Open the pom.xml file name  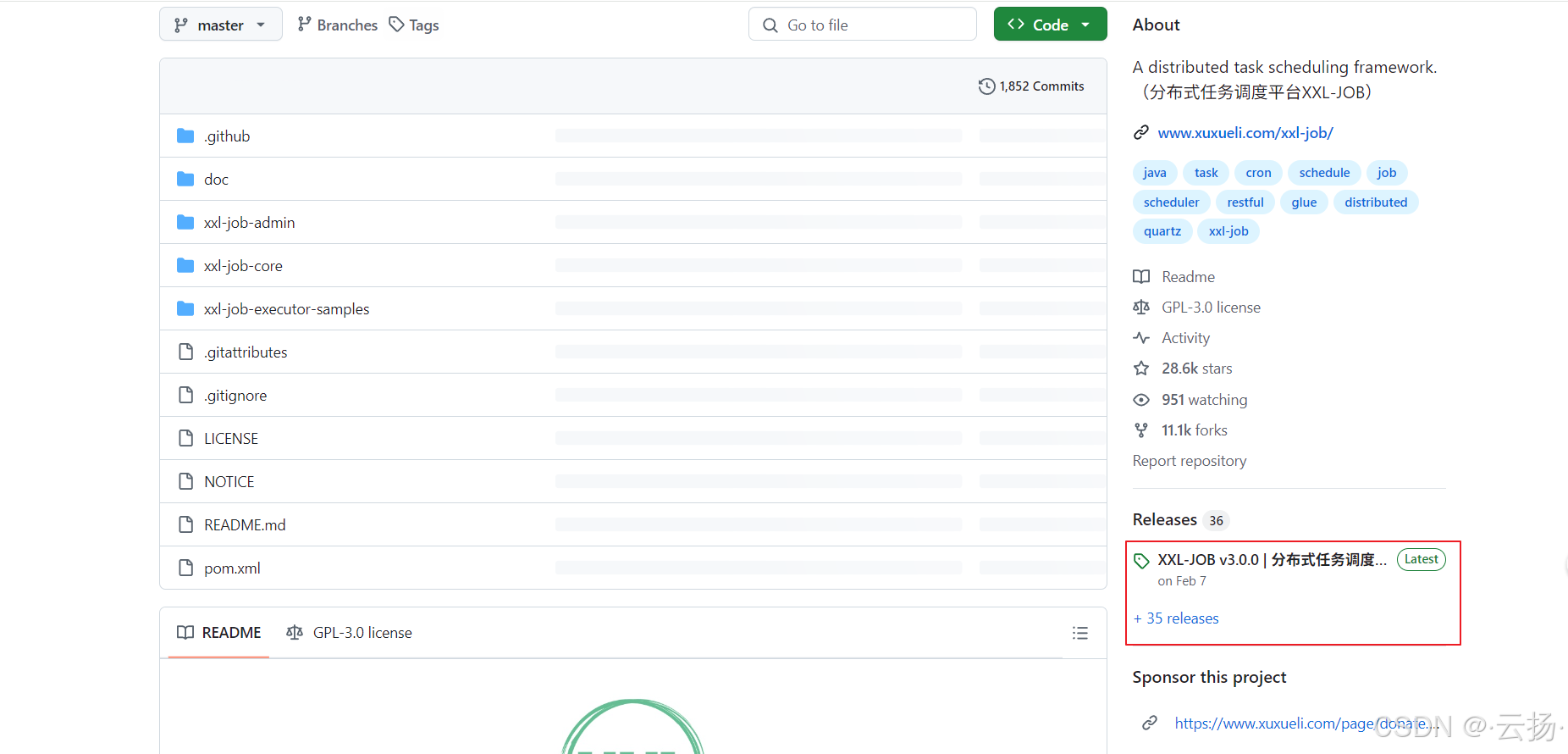[232, 568]
